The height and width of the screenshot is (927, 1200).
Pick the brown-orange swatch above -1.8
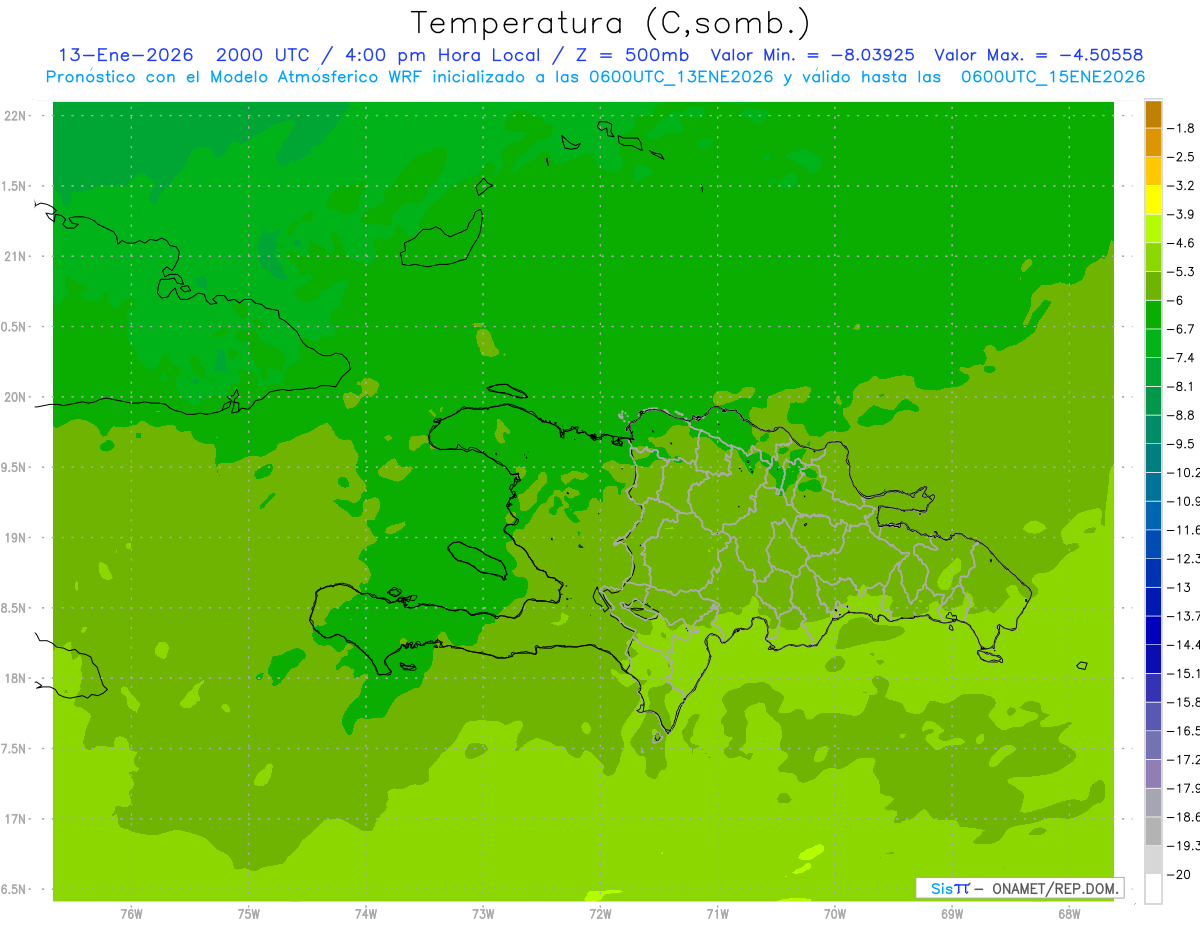pyautogui.click(x=1153, y=114)
